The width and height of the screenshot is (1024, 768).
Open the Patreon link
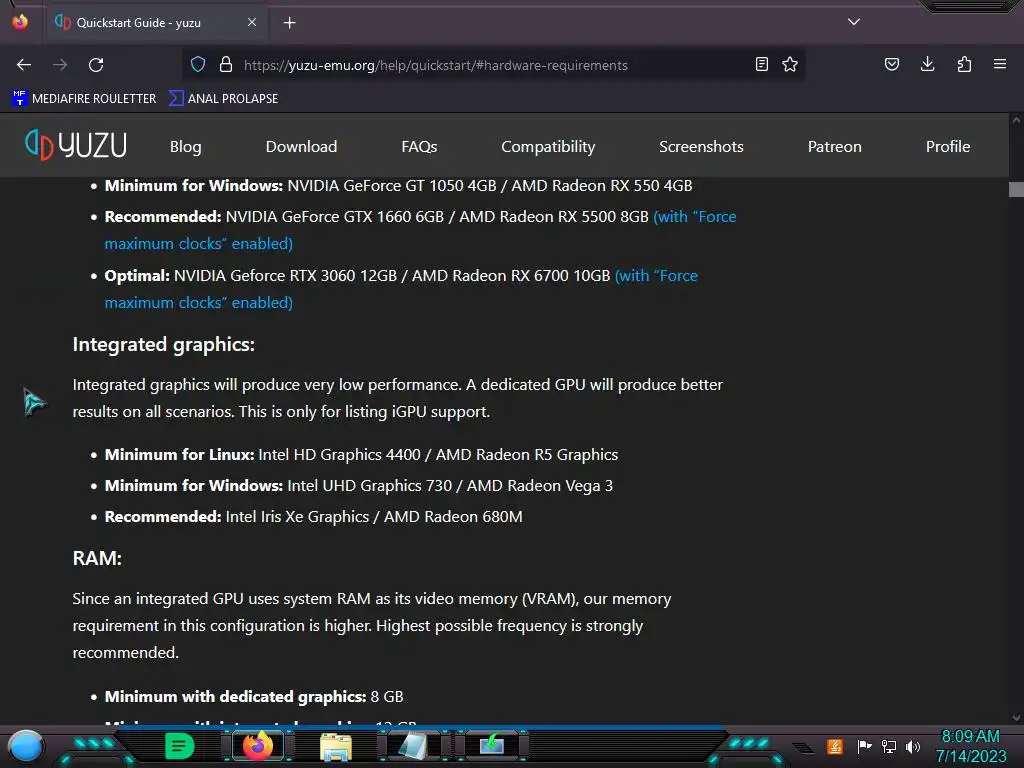tap(835, 146)
